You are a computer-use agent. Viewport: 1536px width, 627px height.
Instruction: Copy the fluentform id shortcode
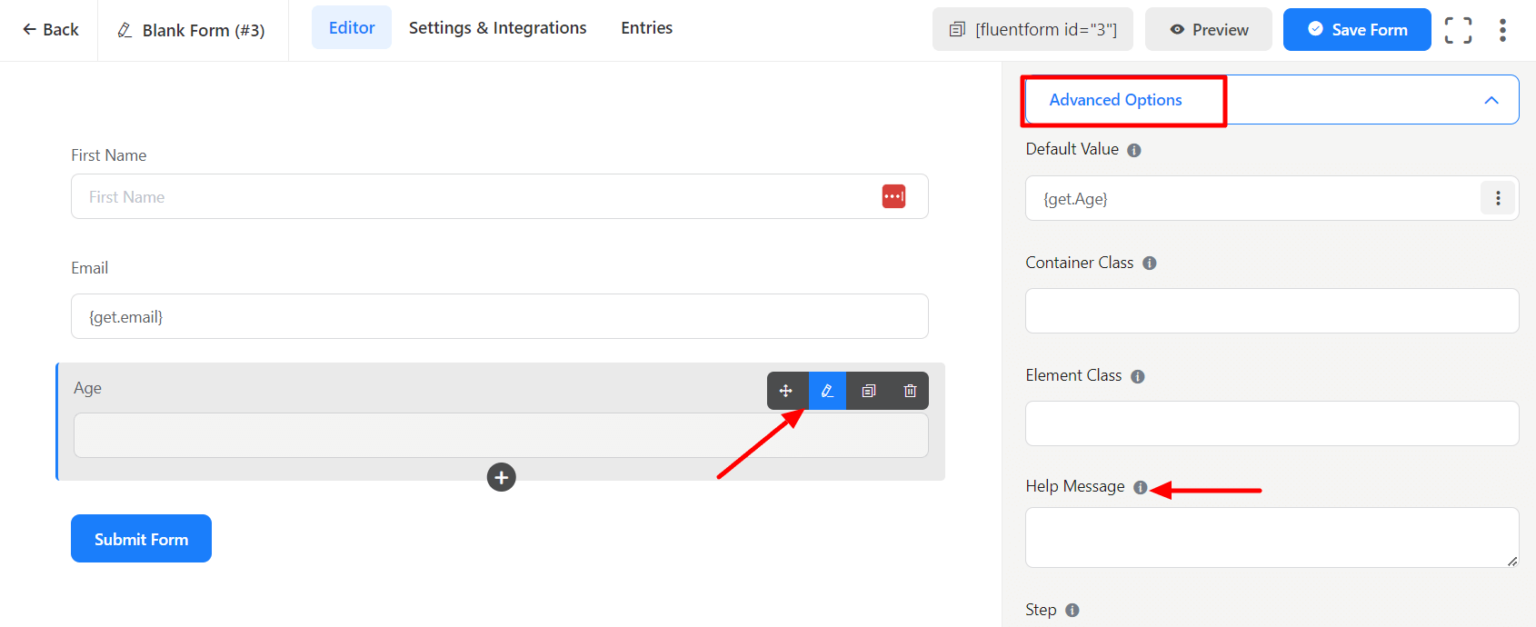click(1032, 29)
